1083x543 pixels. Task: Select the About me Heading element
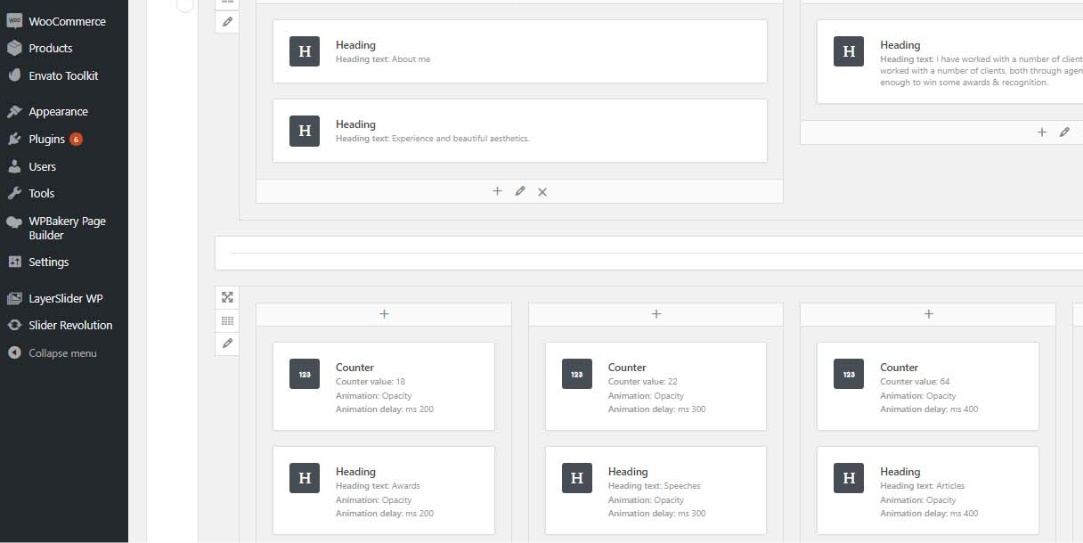520,52
